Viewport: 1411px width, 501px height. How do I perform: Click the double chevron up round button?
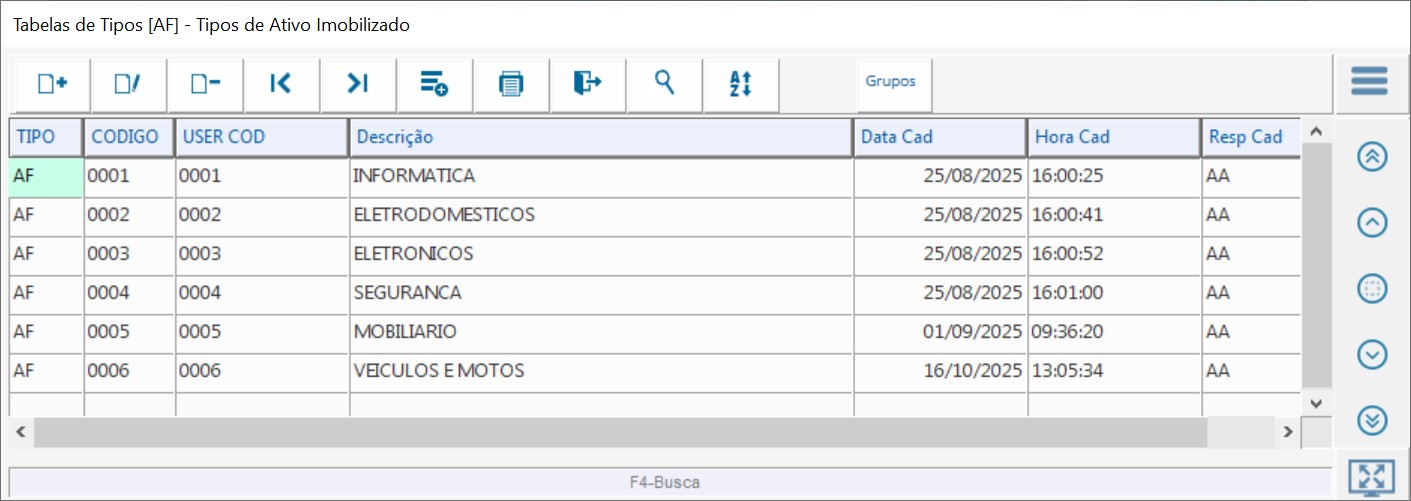[1373, 157]
